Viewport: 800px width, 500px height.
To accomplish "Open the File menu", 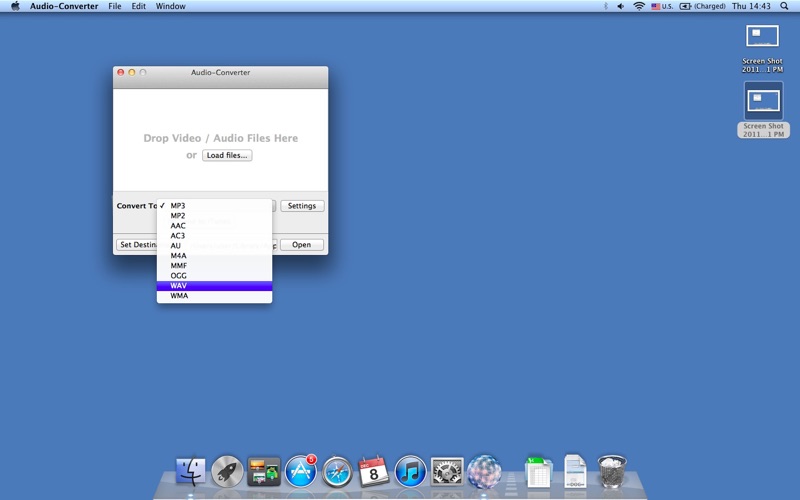I will point(115,6).
